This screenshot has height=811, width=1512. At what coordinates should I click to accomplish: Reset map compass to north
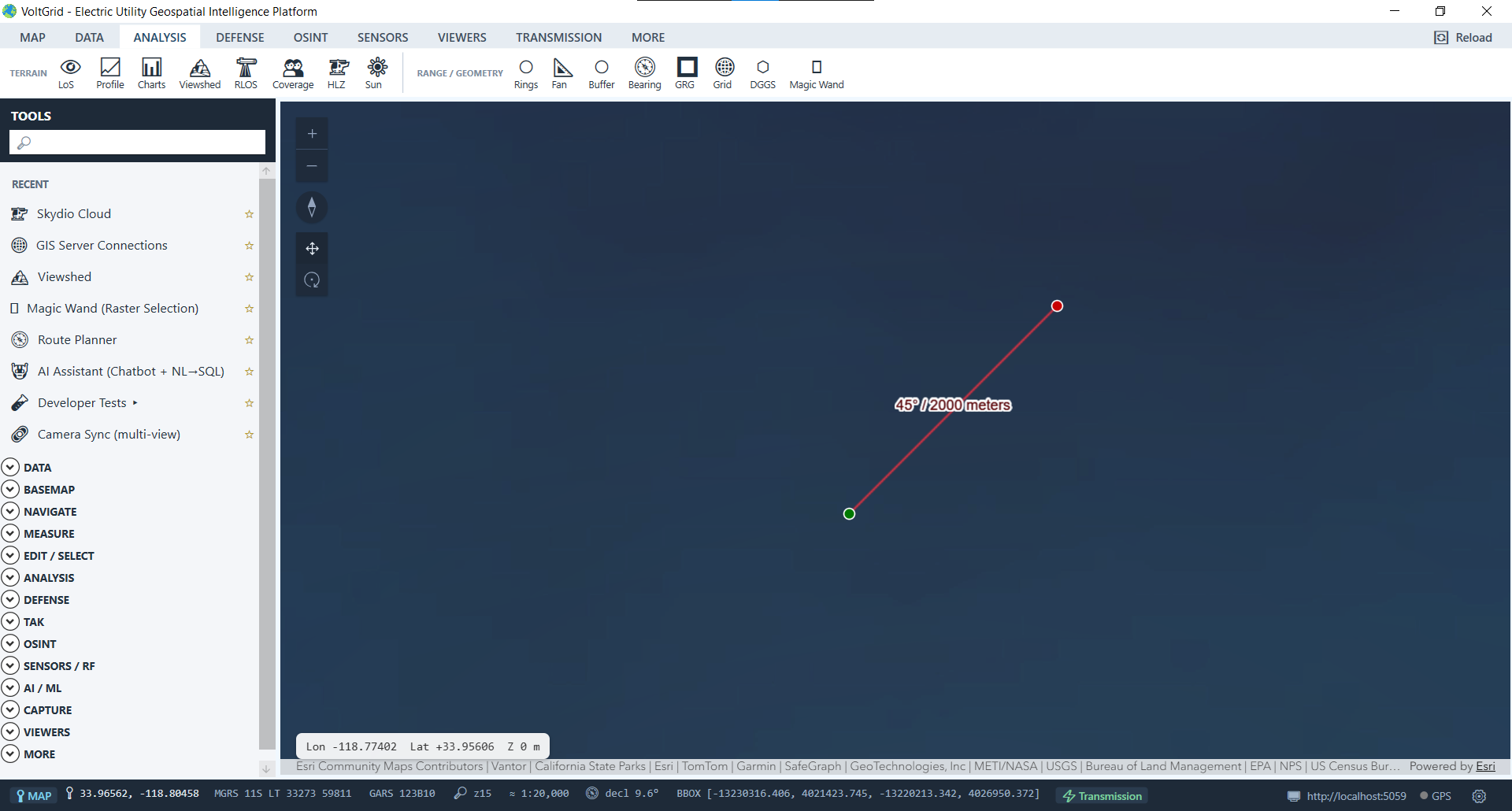click(312, 207)
